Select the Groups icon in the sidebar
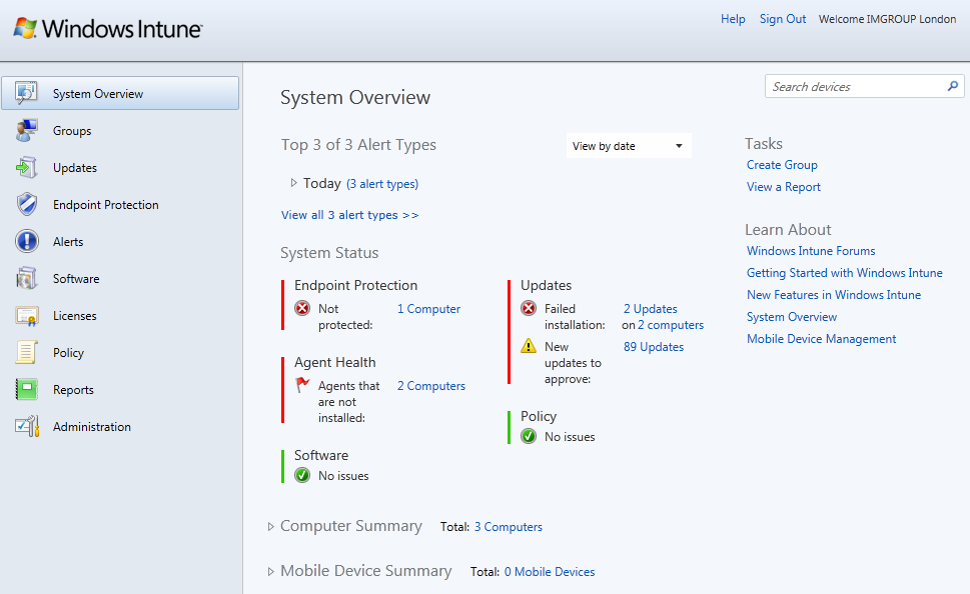 pyautogui.click(x=27, y=130)
